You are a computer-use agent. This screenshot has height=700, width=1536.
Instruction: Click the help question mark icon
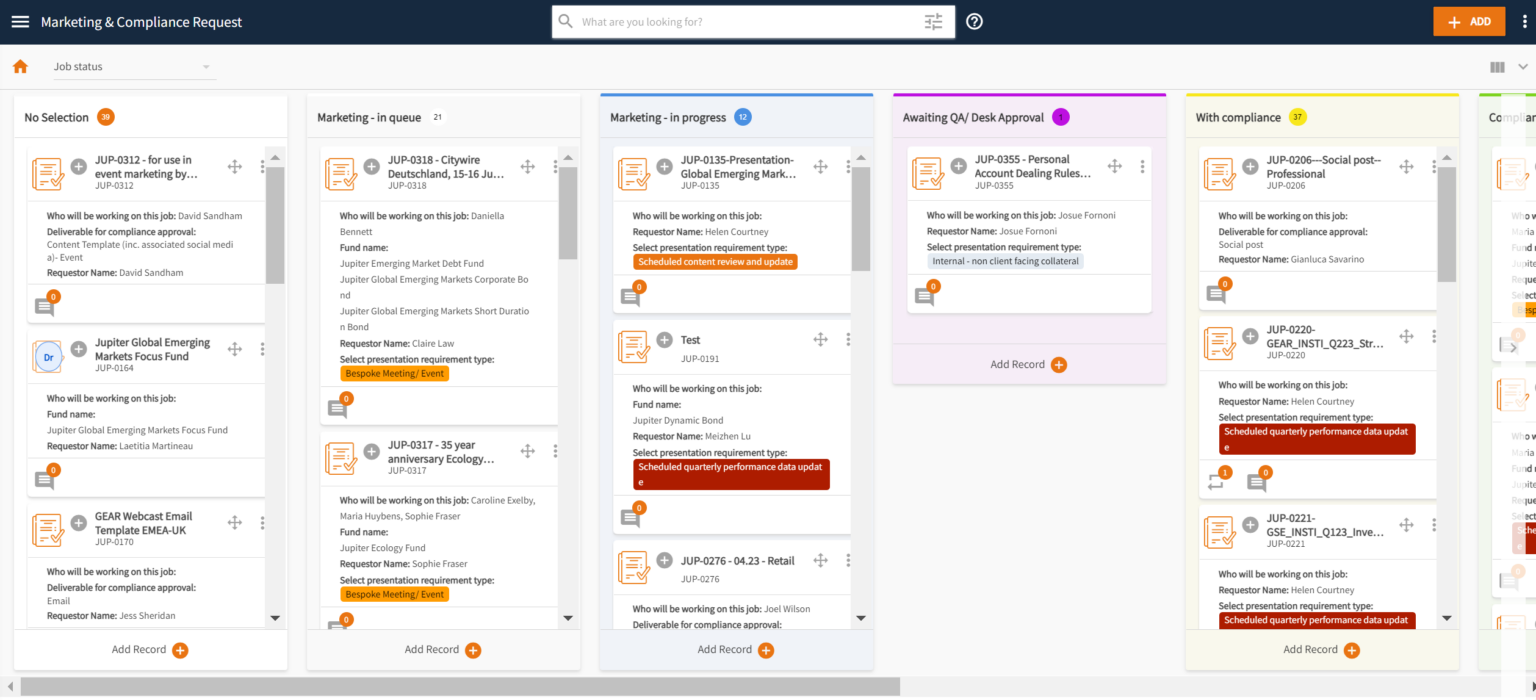coord(974,21)
